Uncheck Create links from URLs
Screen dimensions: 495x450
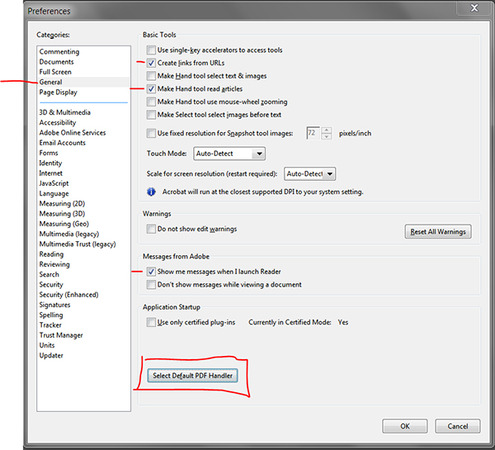pos(151,63)
